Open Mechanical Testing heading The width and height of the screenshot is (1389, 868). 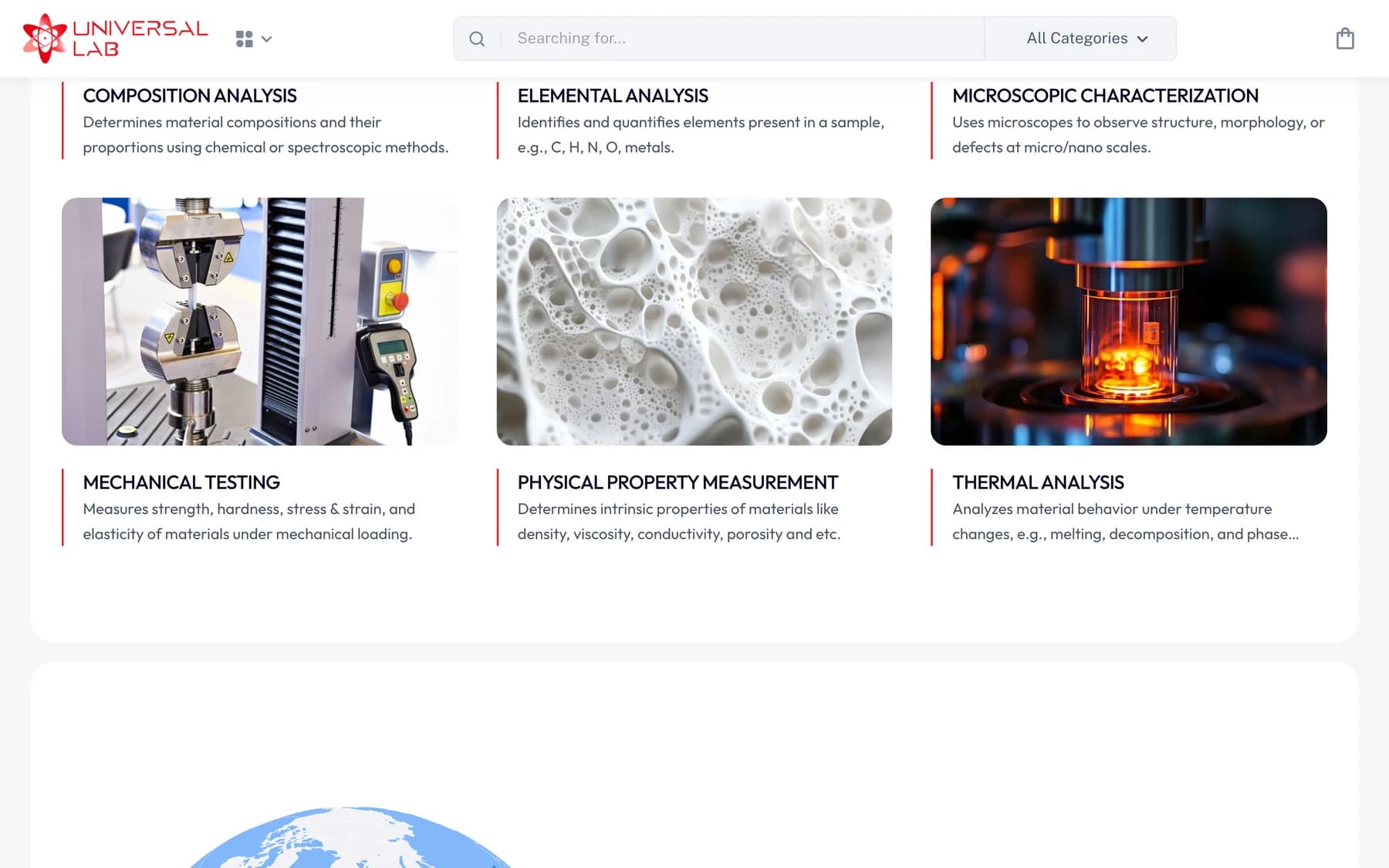pos(181,482)
